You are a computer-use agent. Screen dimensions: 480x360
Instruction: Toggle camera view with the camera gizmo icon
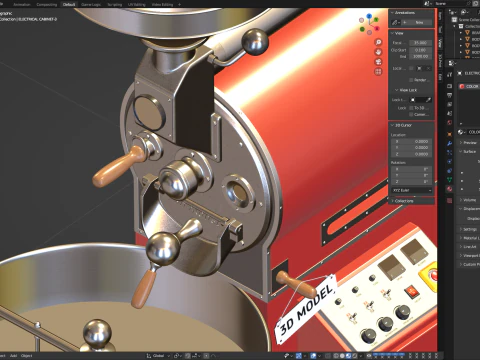click(378, 62)
